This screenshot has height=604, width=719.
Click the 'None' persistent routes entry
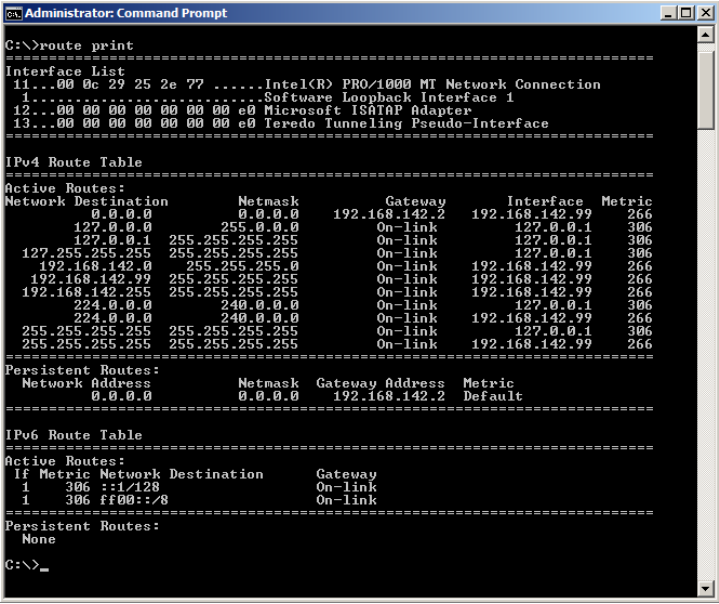(39, 539)
